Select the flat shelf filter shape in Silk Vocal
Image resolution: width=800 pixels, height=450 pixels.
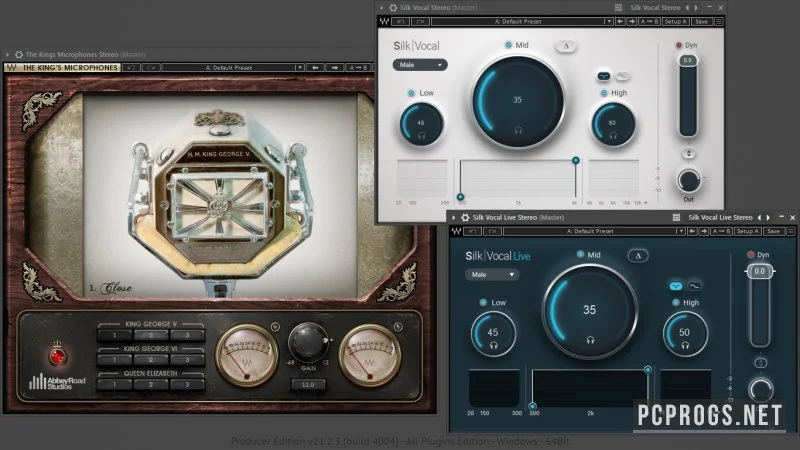pos(604,77)
